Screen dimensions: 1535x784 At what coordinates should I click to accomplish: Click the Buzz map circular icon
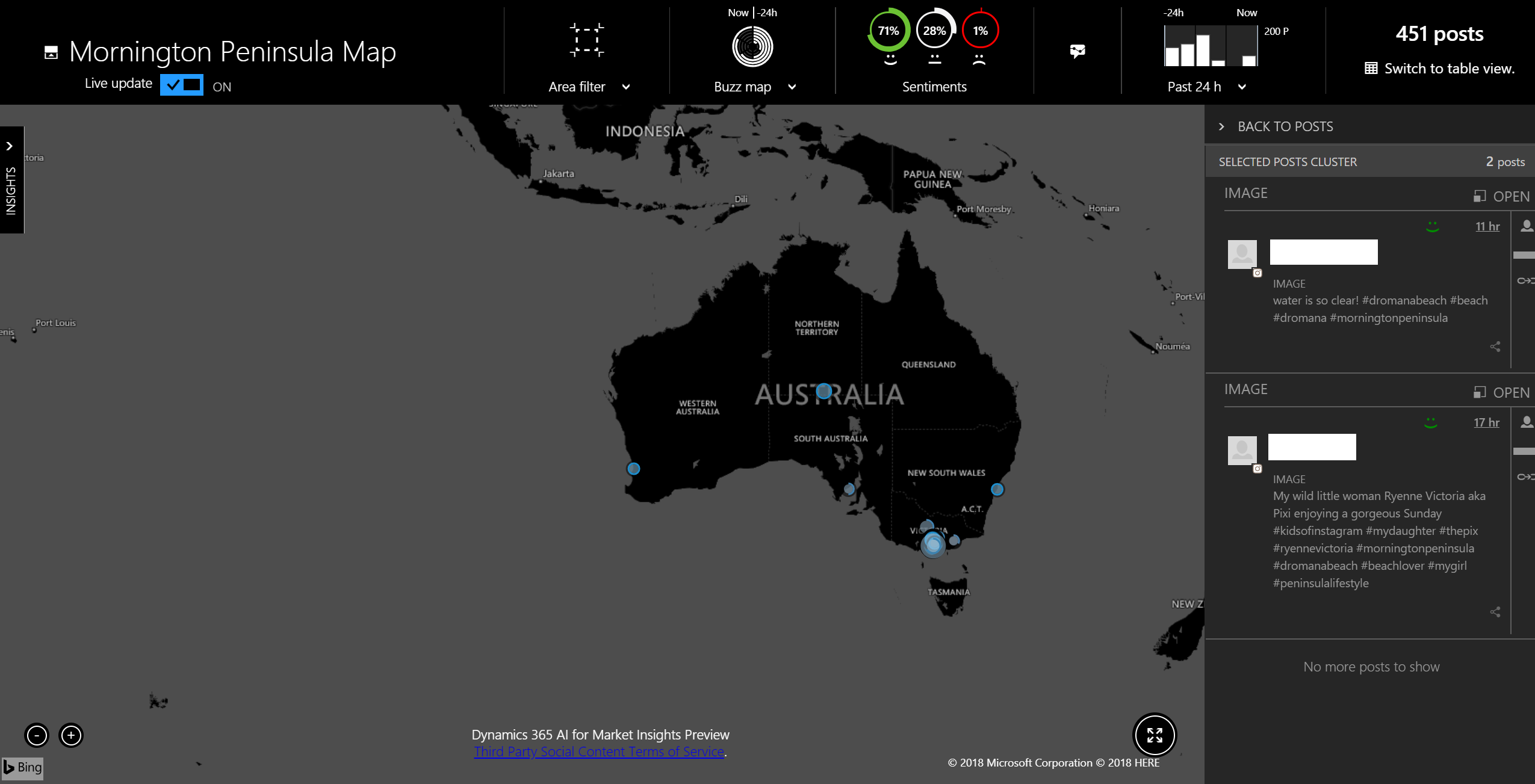(752, 47)
